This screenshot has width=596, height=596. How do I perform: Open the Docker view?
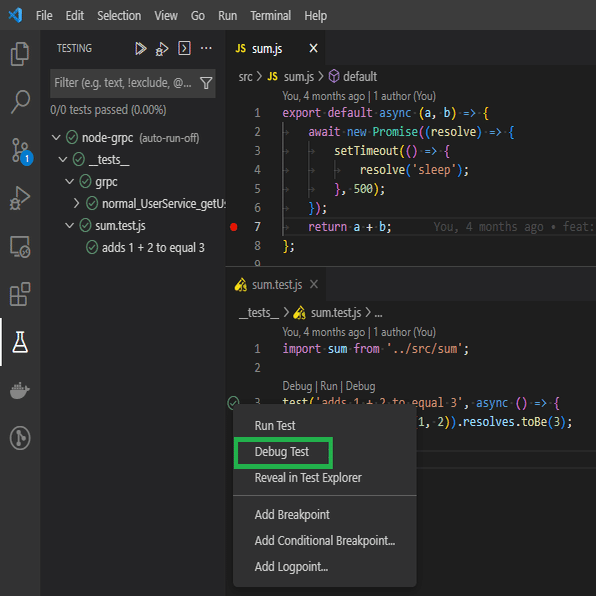20,390
